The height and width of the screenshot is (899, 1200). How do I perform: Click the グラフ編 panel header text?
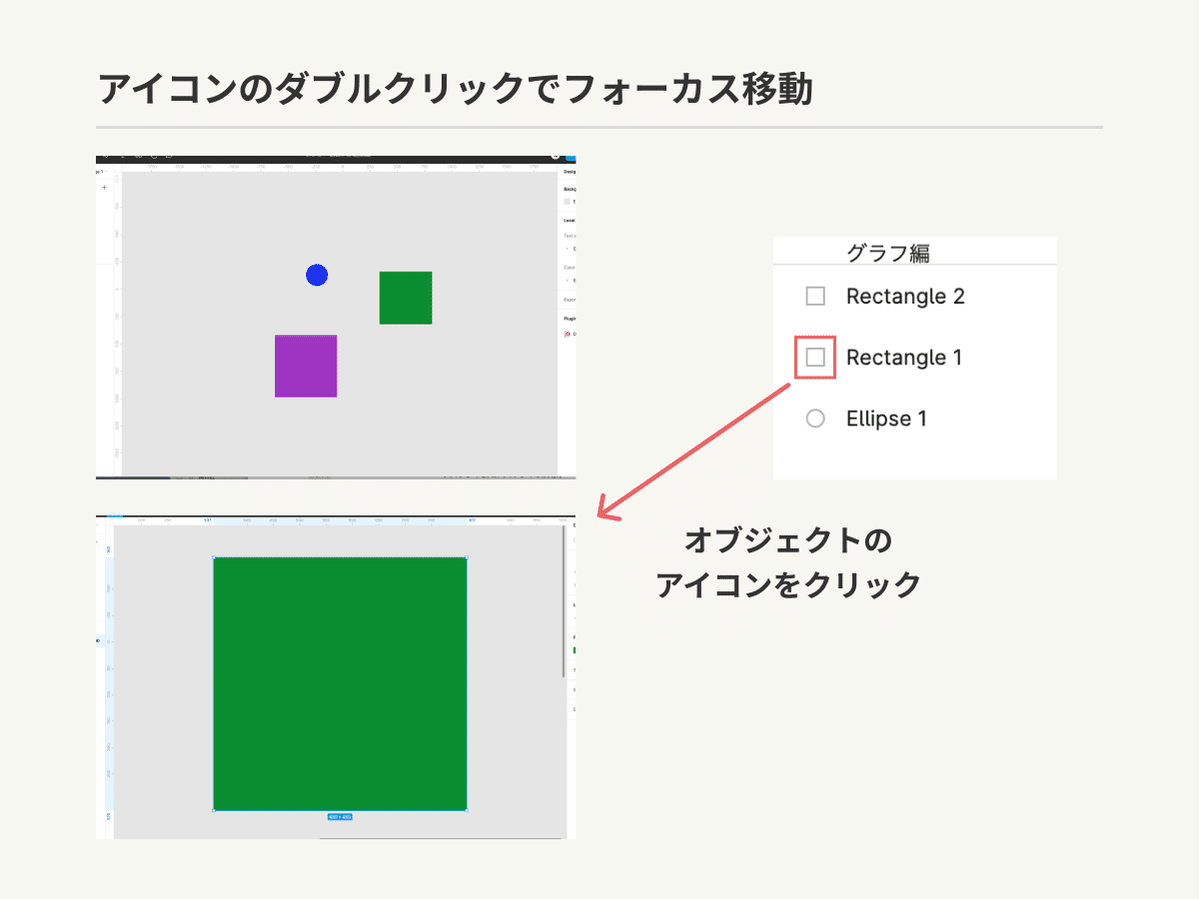(x=888, y=253)
